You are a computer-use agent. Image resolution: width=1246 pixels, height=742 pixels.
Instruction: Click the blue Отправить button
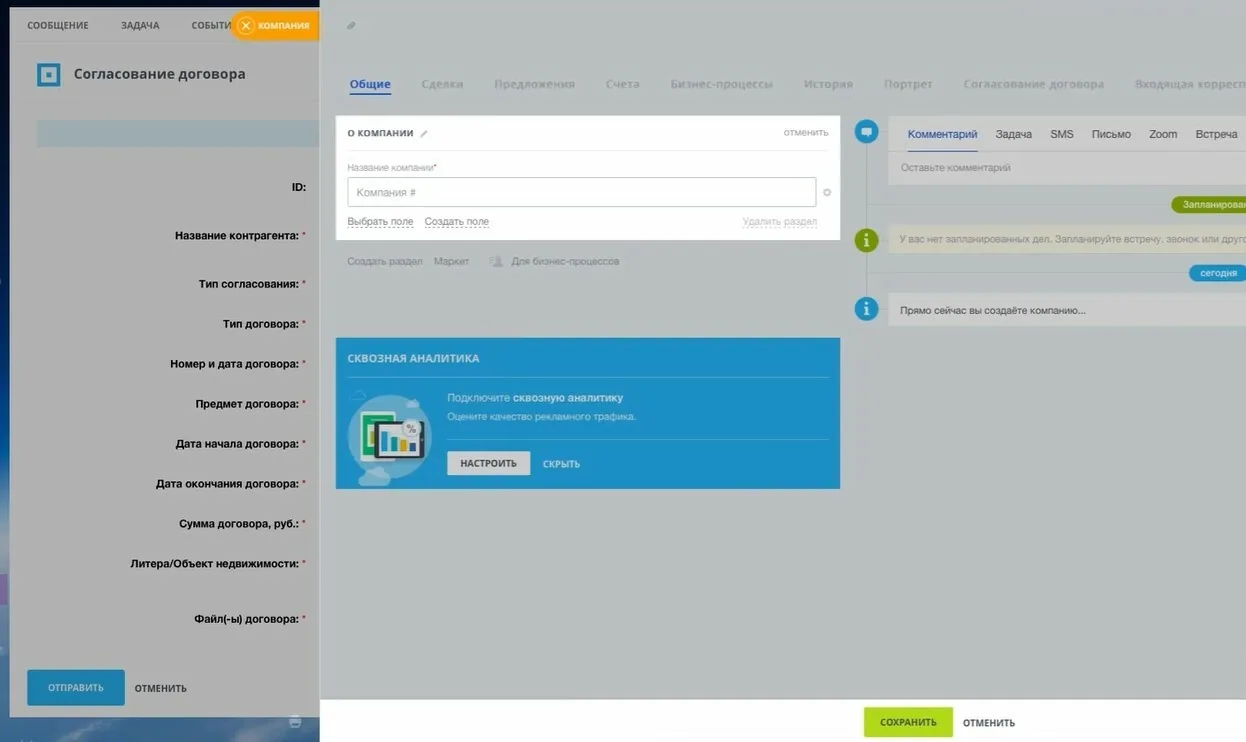(76, 688)
